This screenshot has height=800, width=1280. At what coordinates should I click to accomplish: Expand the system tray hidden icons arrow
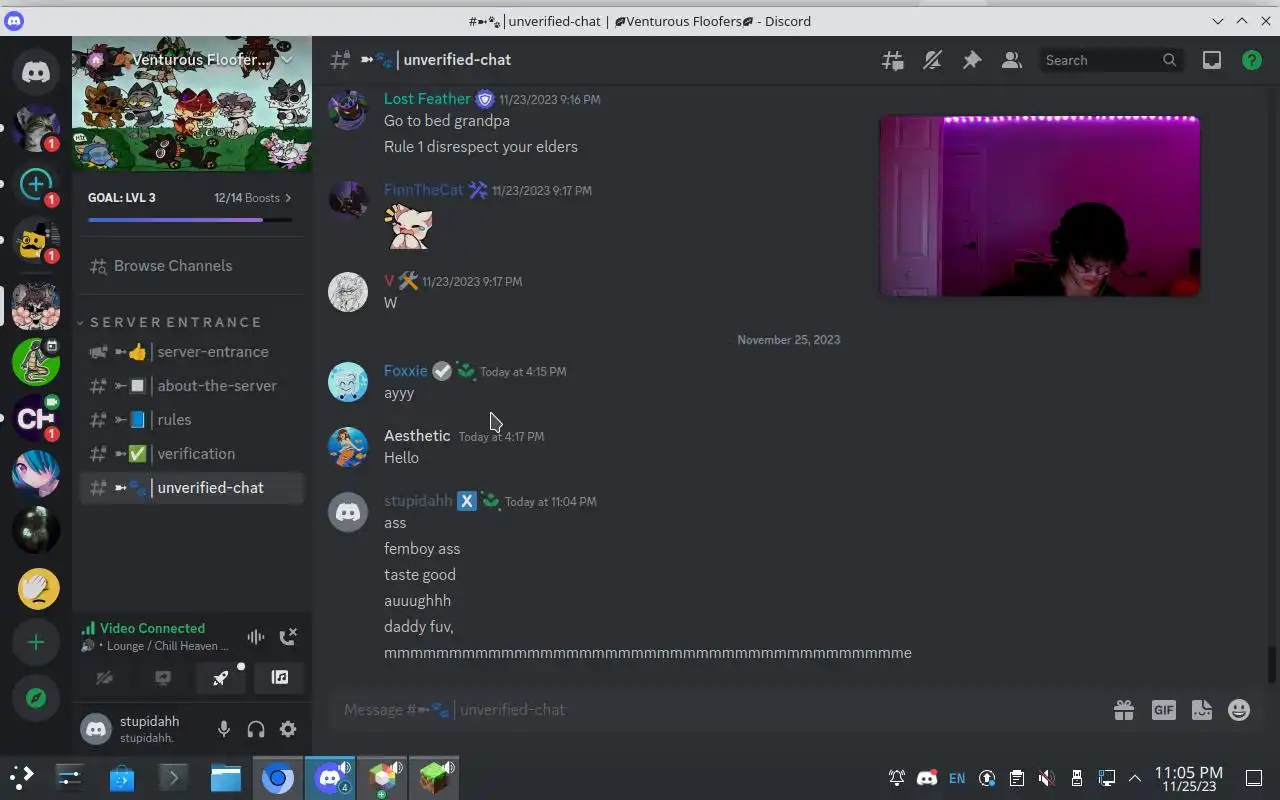(x=1135, y=778)
